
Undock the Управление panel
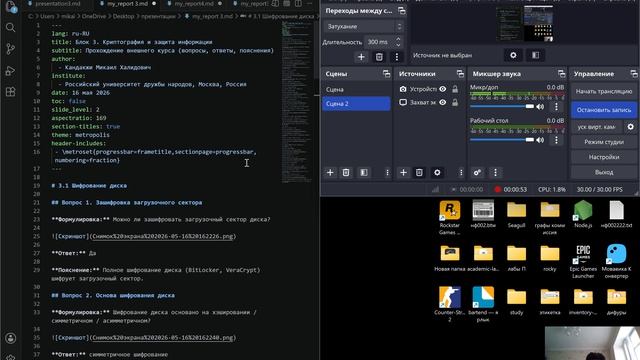[633, 74]
